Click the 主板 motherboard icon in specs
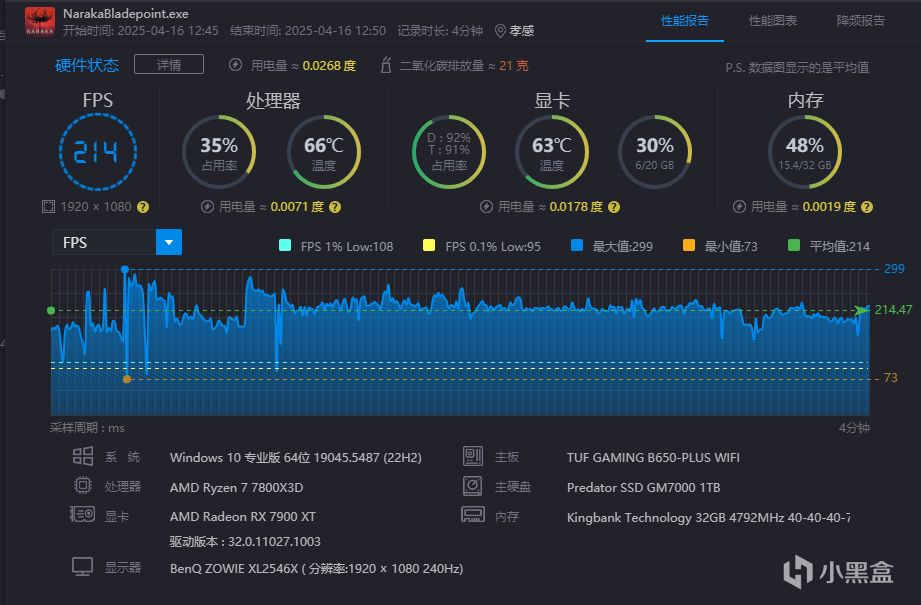The height and width of the screenshot is (605, 921). click(x=473, y=456)
